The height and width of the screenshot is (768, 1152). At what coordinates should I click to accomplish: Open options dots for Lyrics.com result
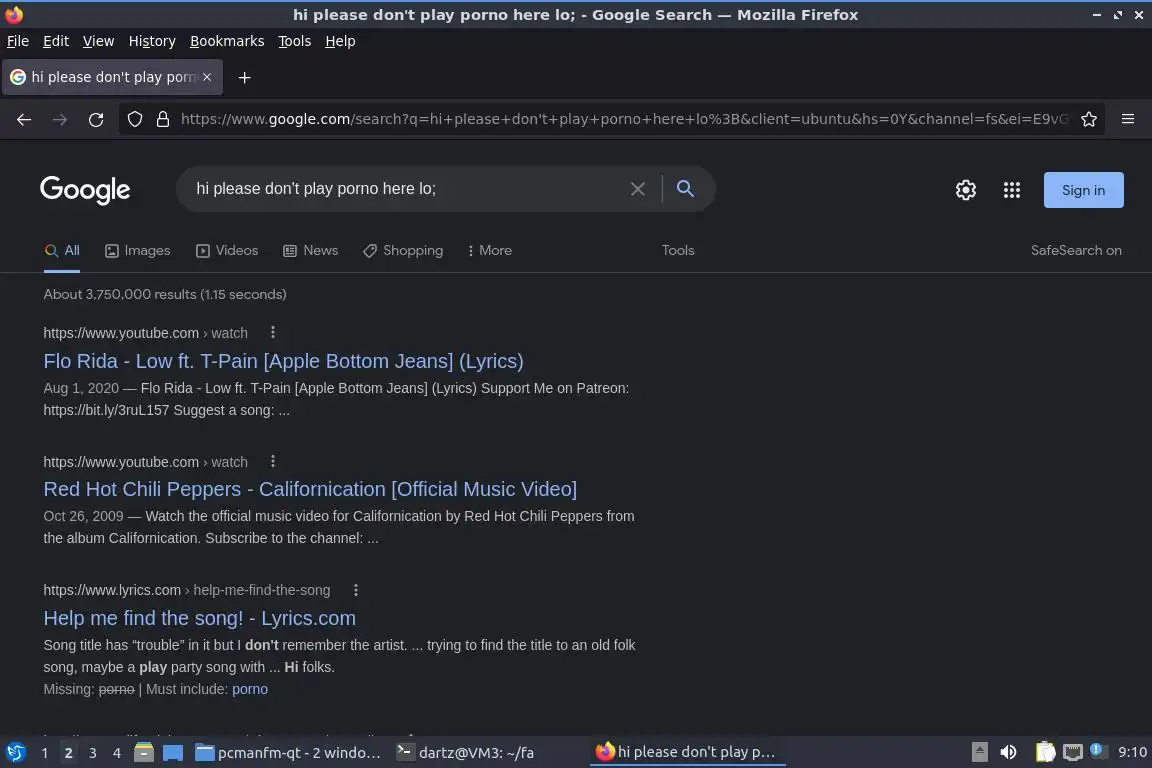point(356,590)
